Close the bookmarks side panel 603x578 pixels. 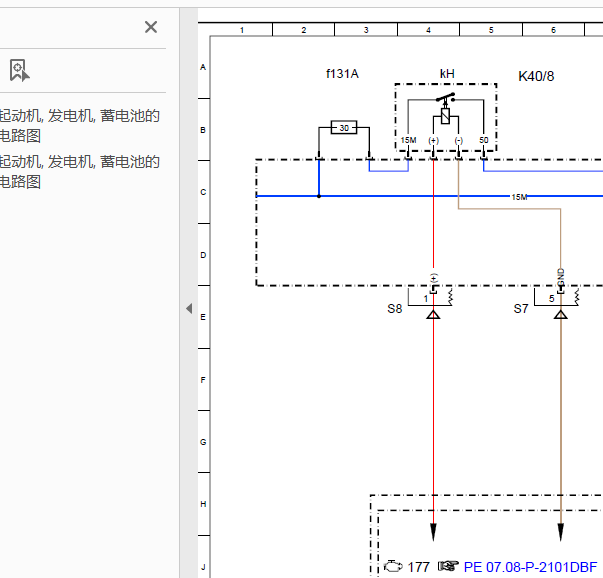click(x=151, y=27)
